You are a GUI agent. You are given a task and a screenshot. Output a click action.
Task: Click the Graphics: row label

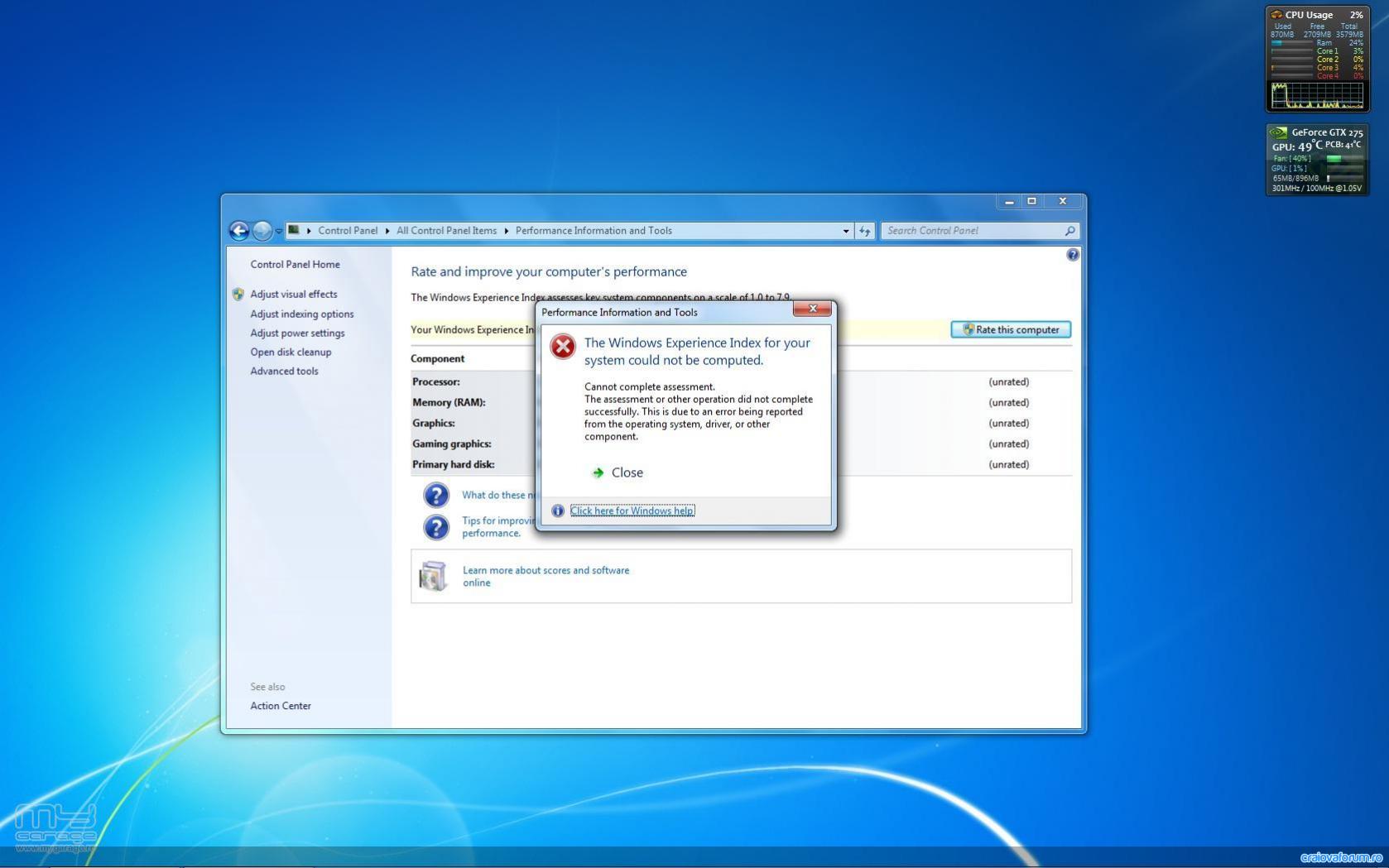(x=434, y=424)
